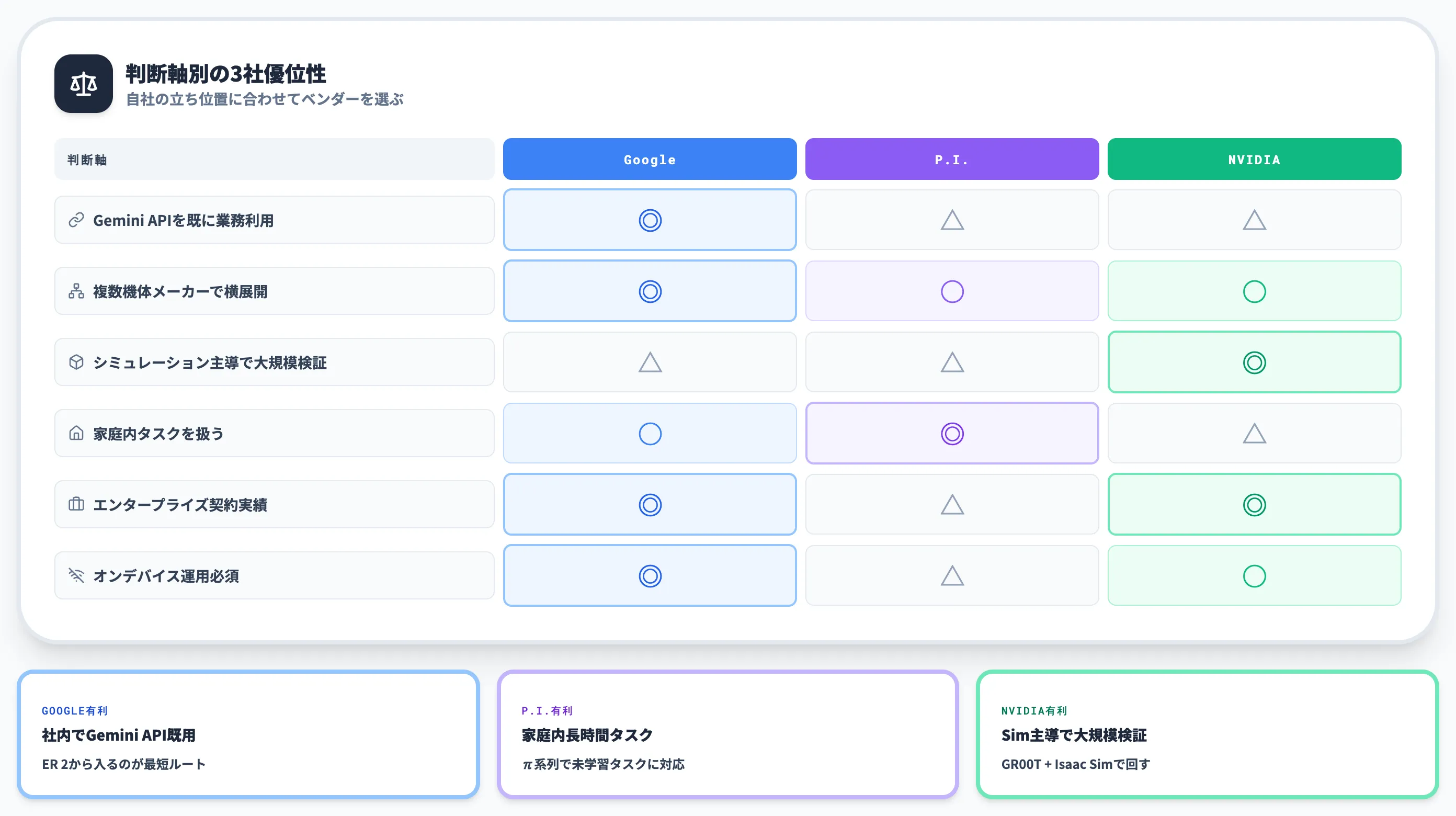This screenshot has height=816, width=1456.
Task: Click Google triangle in シミュレーション主導 row
Action: point(650,362)
